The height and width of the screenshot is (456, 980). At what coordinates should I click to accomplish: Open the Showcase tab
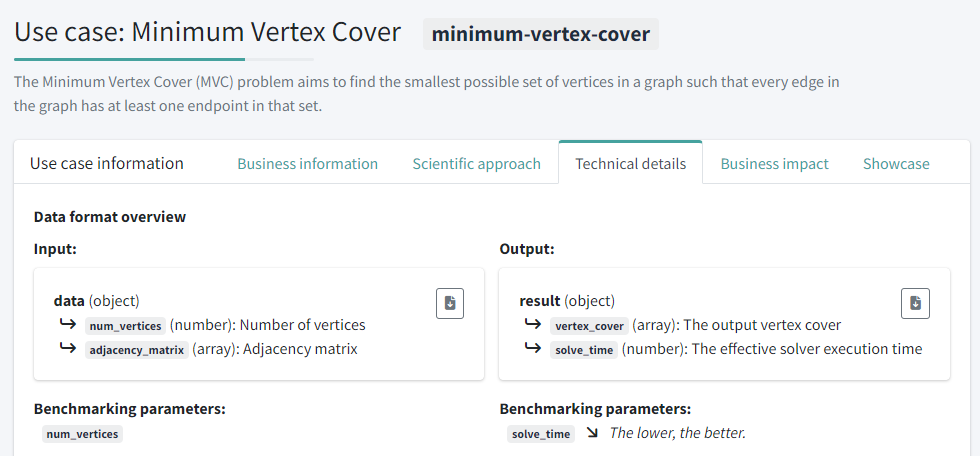896,164
